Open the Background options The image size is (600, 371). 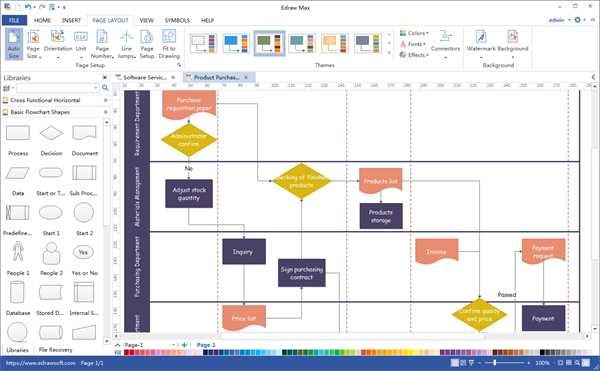click(x=513, y=44)
